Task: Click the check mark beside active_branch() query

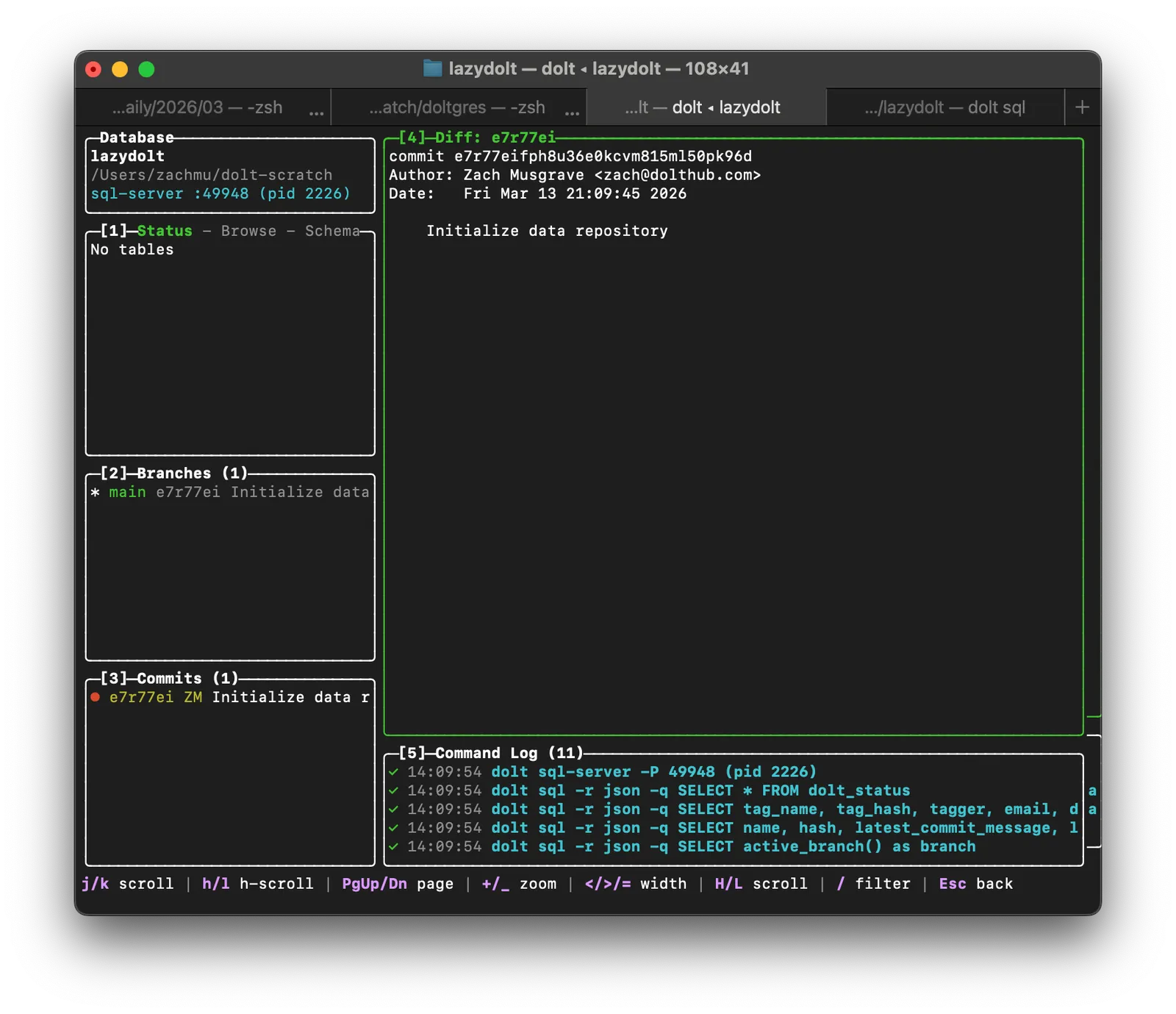Action: click(x=394, y=846)
